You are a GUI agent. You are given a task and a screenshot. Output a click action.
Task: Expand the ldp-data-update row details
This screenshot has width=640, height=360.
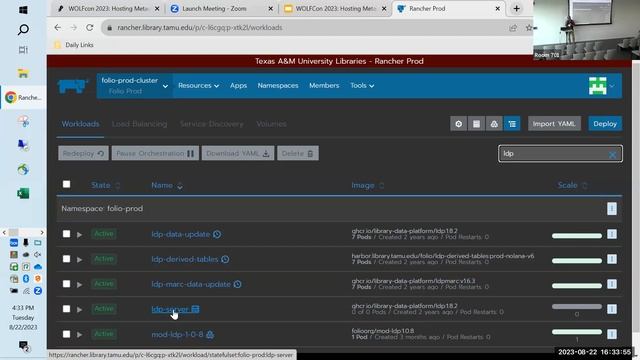pos(80,235)
